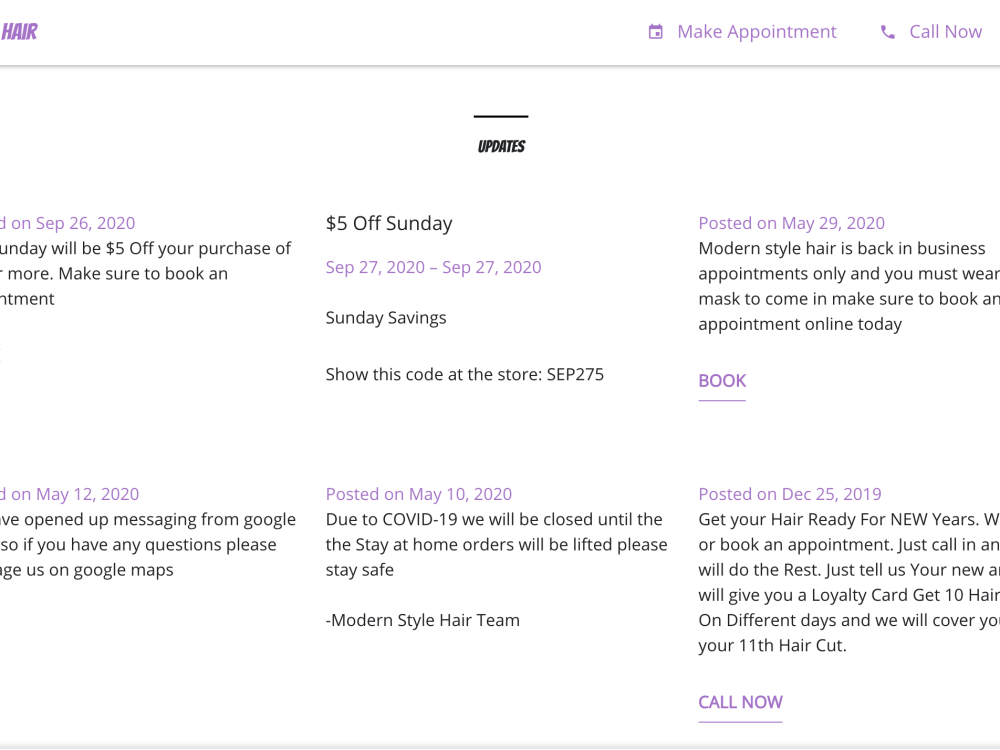Viewport: 1000px width, 750px height.
Task: Click the Sunday Savings description text
Action: point(386,317)
